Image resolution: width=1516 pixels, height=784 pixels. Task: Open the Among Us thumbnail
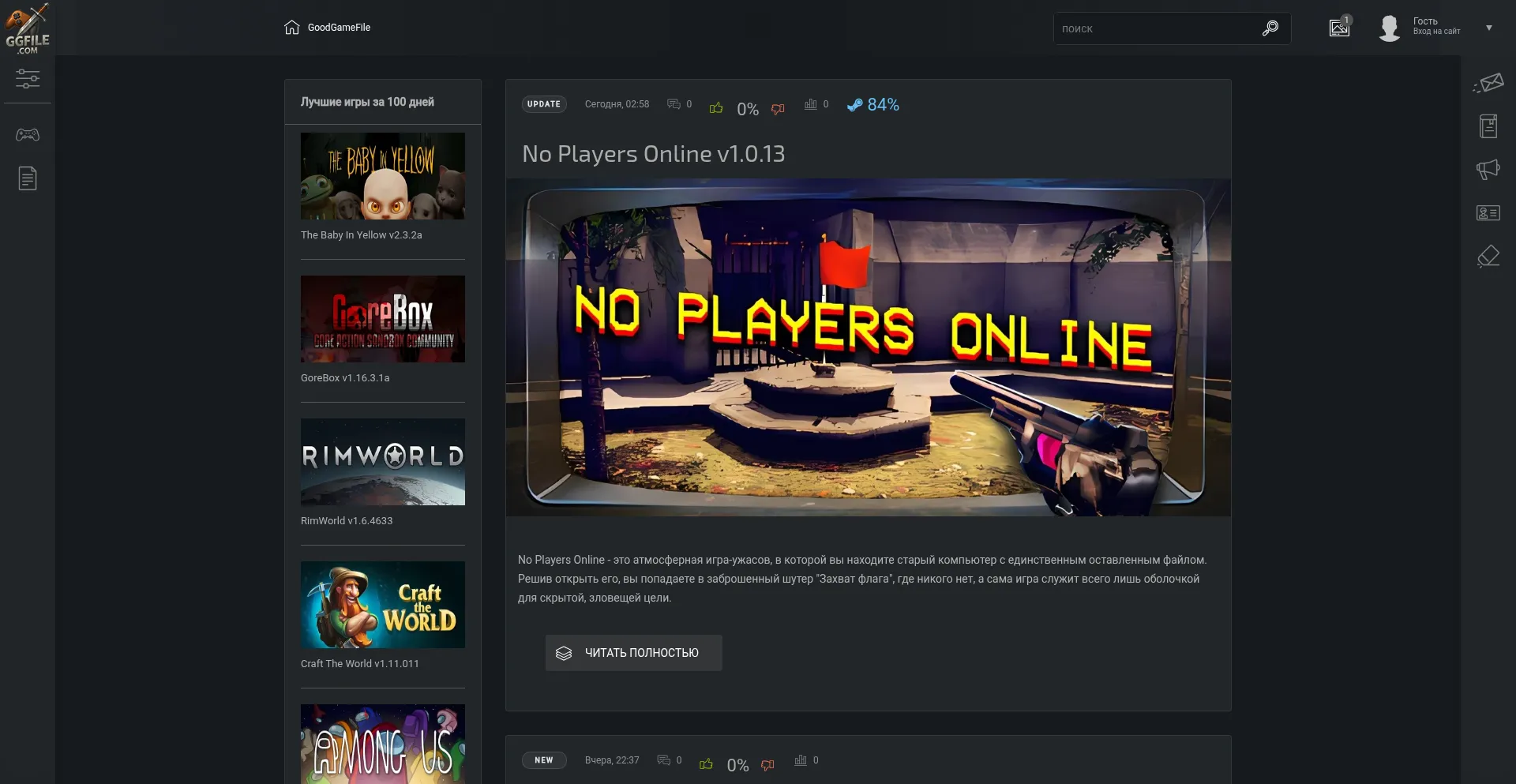coord(383,744)
